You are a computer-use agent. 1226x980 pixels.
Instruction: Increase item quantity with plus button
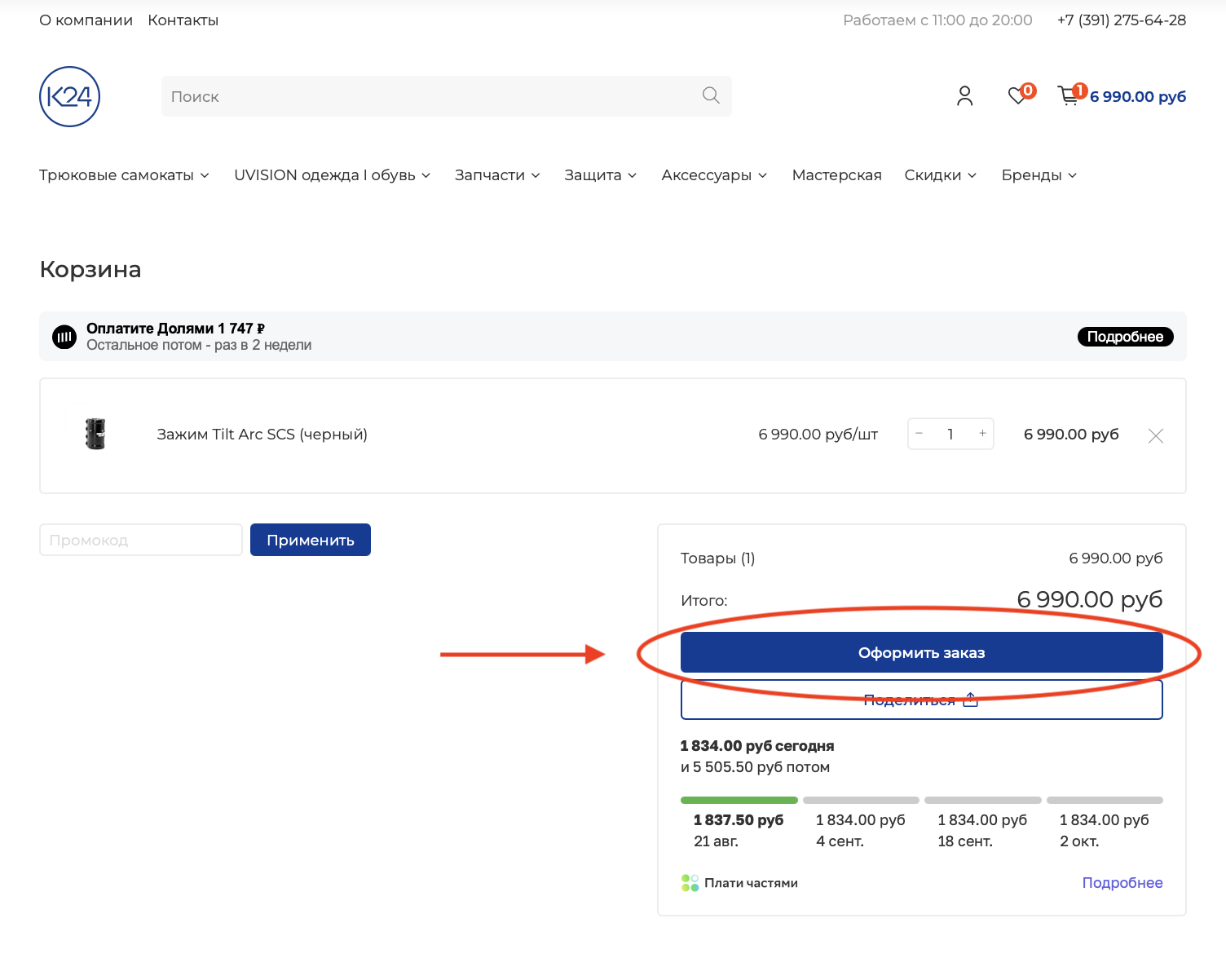pos(983,434)
